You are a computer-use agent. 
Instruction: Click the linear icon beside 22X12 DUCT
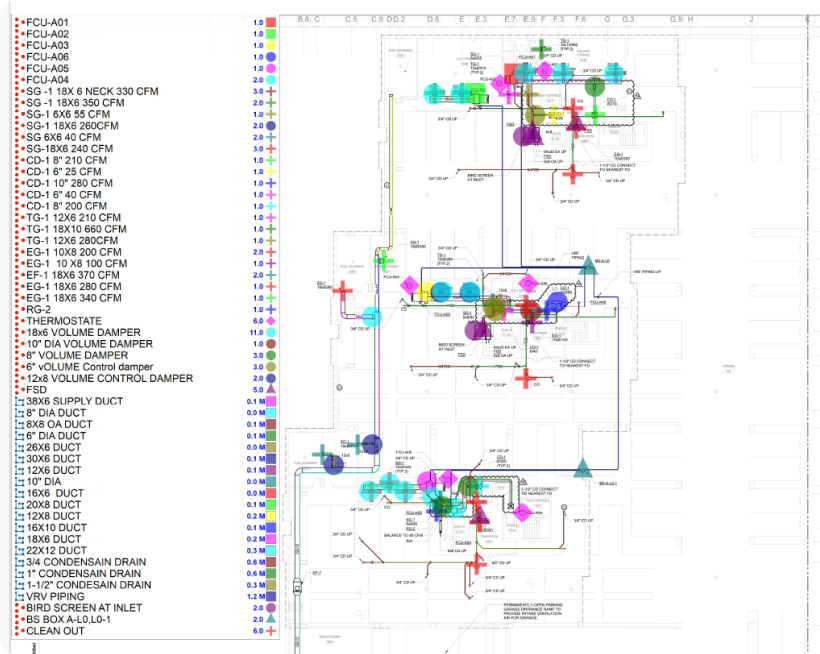click(19, 550)
